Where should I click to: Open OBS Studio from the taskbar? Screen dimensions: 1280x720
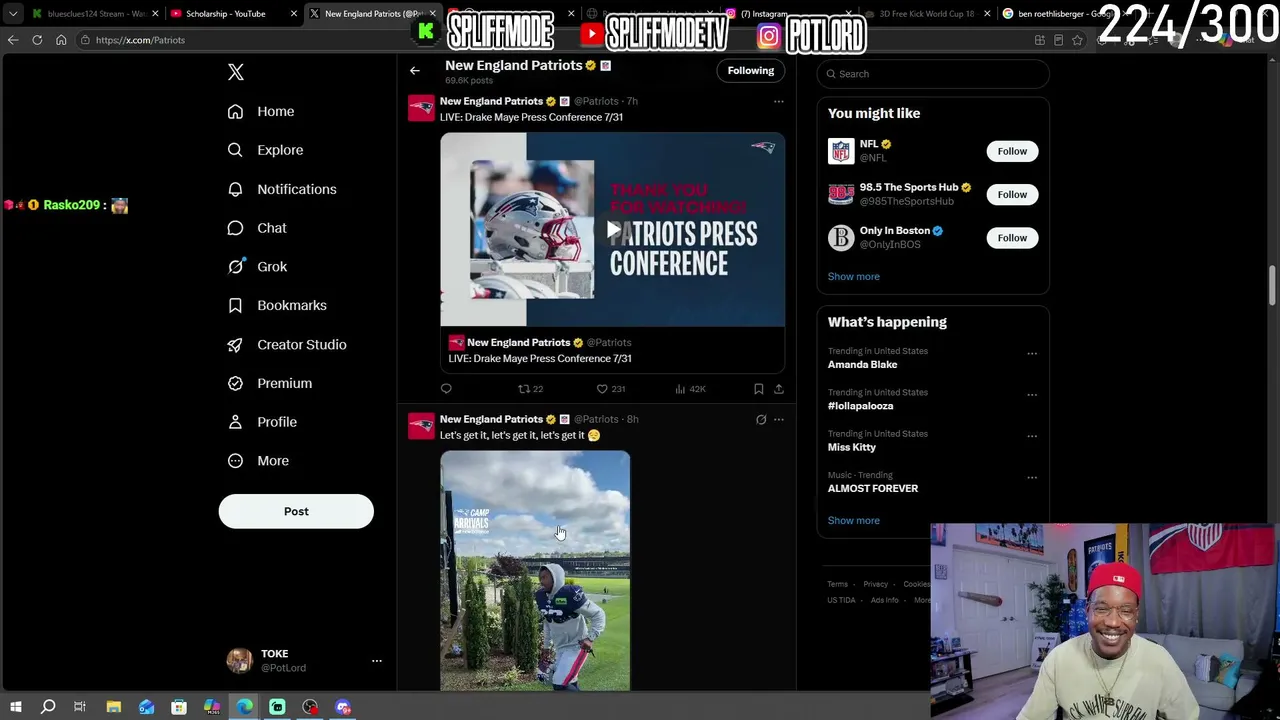pos(310,707)
